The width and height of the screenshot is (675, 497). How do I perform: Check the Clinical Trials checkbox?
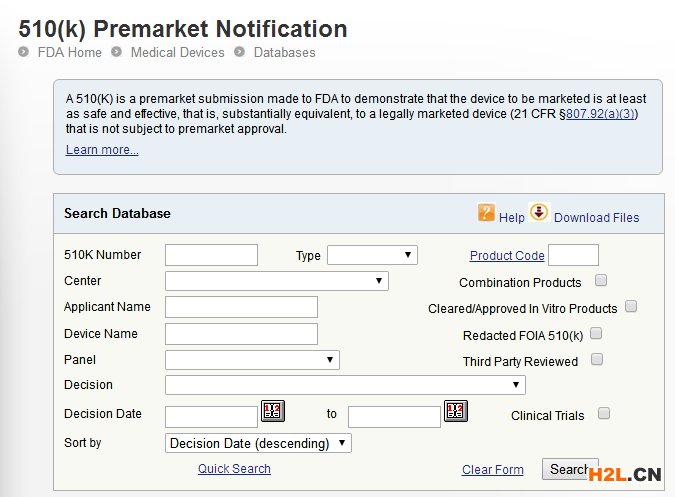(x=603, y=413)
